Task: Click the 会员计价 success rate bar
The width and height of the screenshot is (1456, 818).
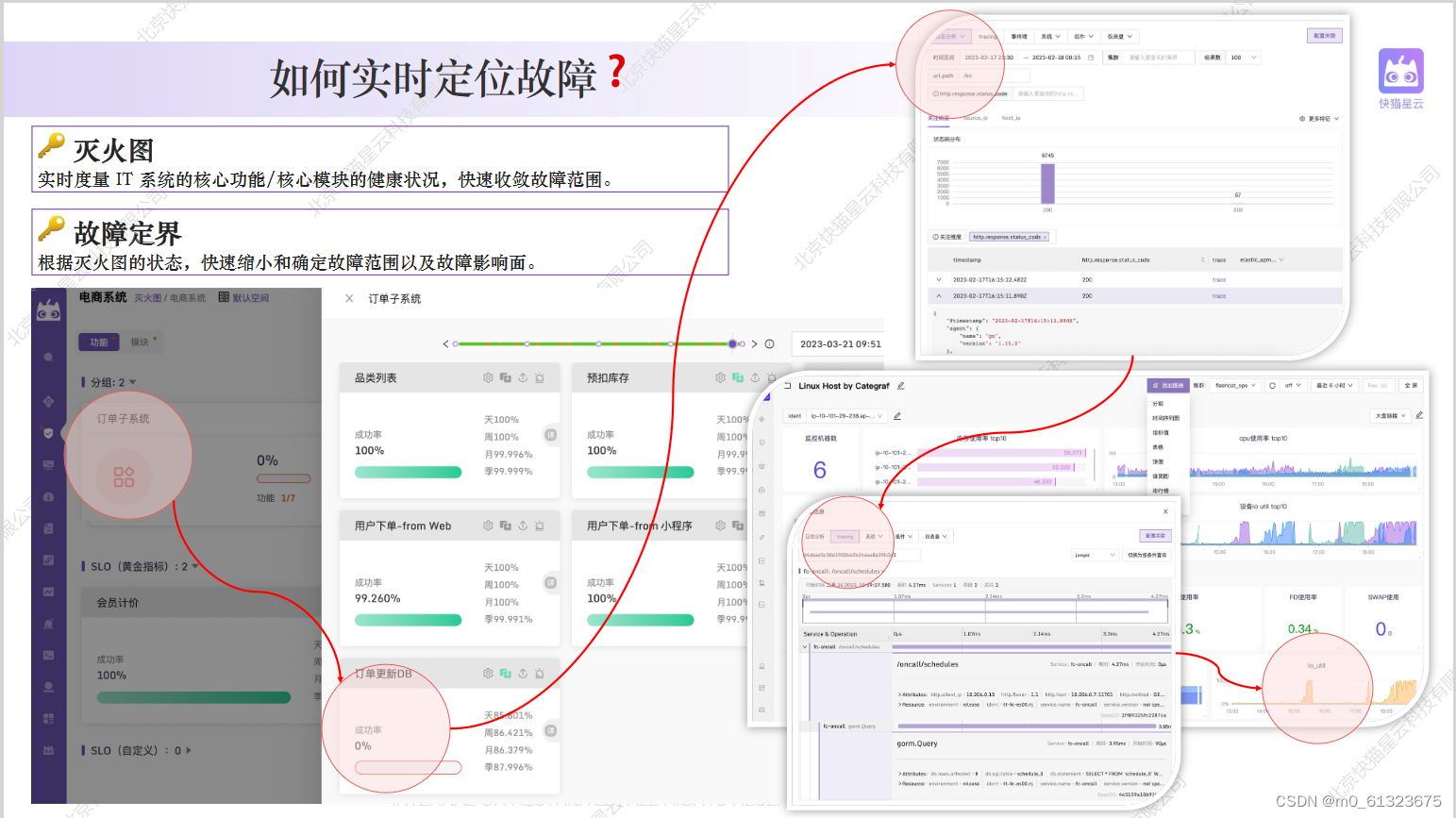Action: 193,697
